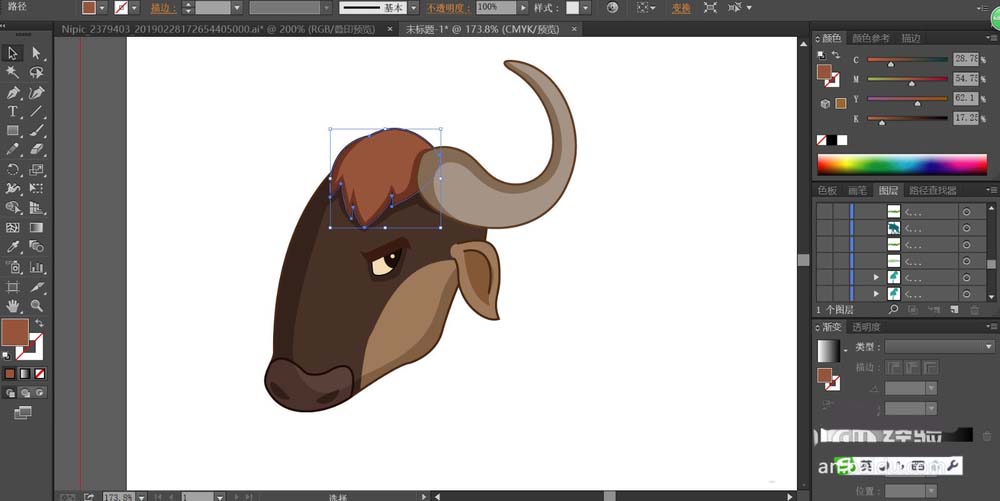Select the Magic Wand tool
The image size is (1000, 501).
[x=13, y=72]
